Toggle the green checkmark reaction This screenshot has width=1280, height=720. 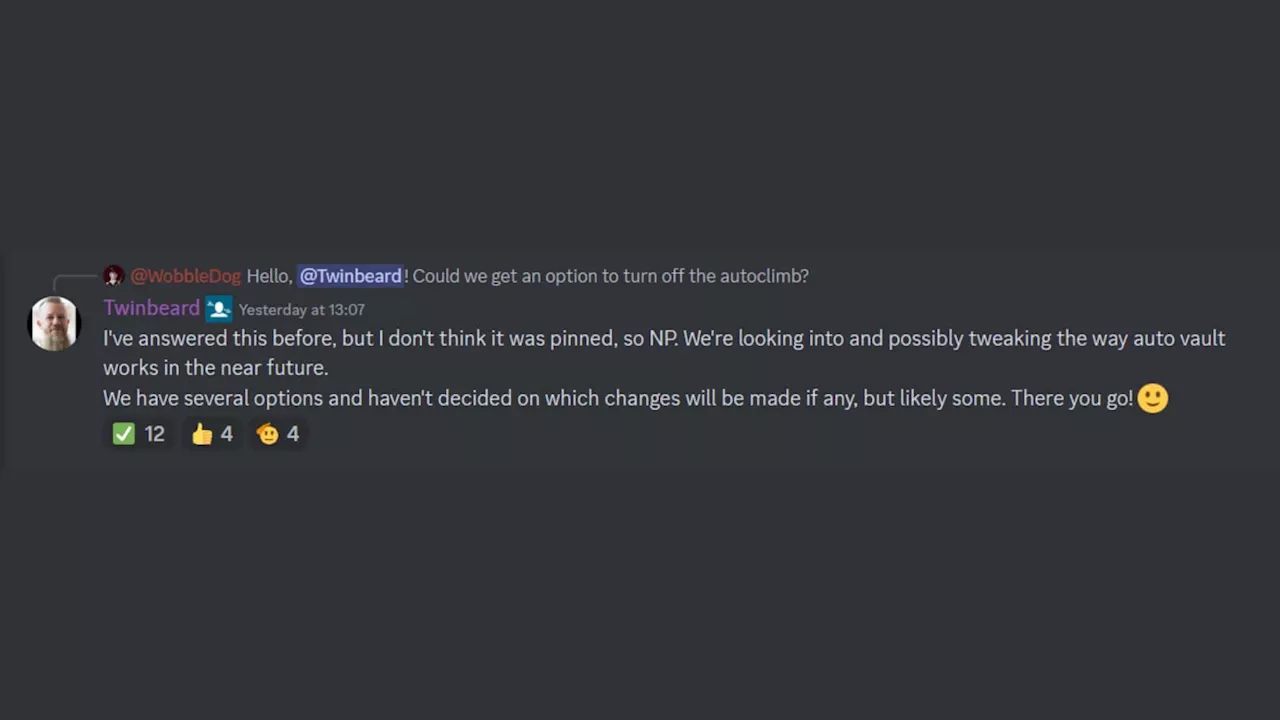[x=138, y=434]
